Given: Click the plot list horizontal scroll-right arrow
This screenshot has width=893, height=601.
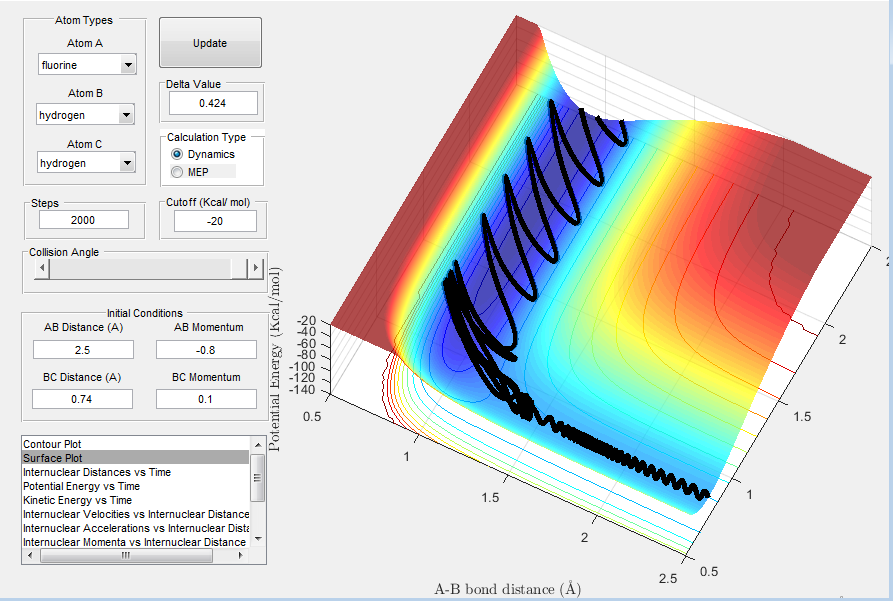Looking at the screenshot, I should [x=243, y=555].
